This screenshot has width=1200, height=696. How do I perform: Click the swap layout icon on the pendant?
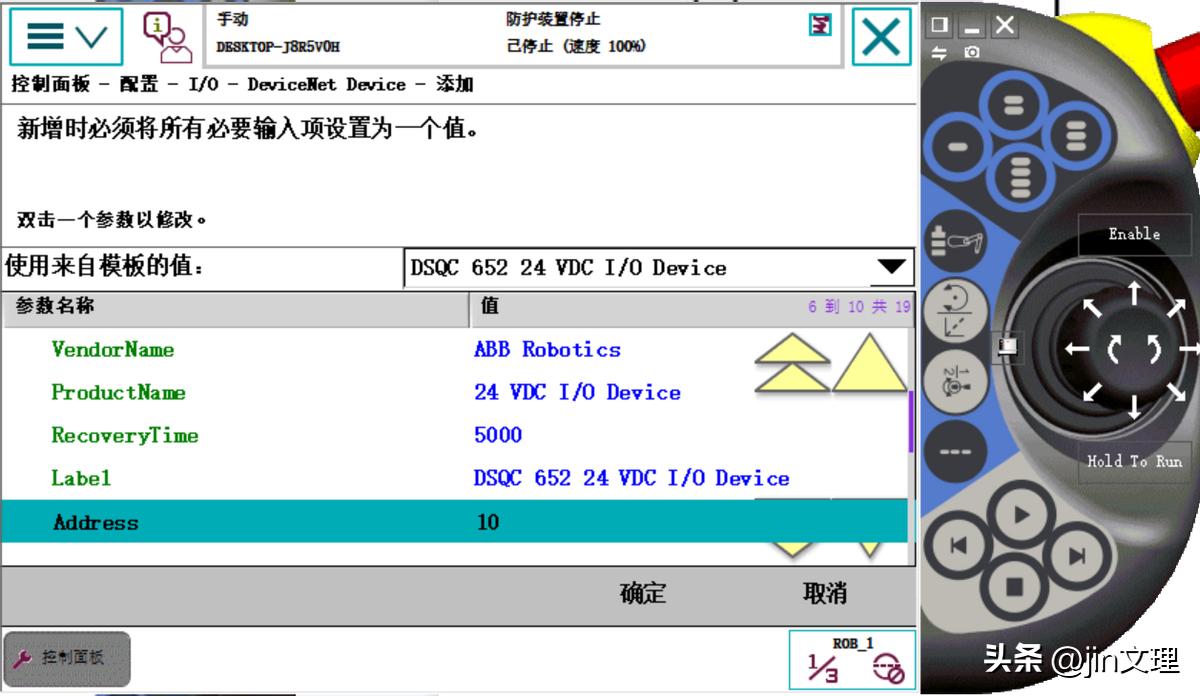937,50
